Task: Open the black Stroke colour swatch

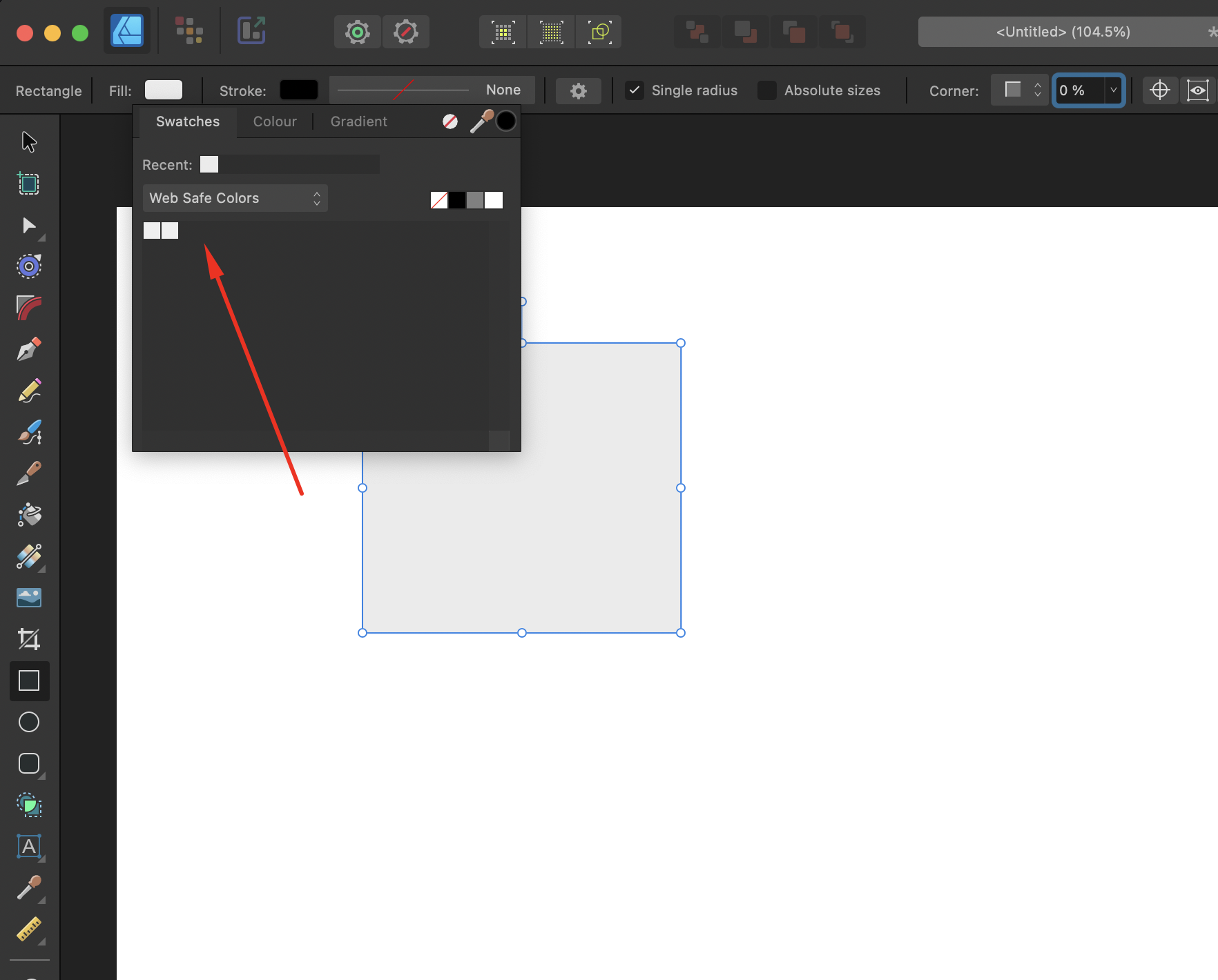Action: (299, 90)
